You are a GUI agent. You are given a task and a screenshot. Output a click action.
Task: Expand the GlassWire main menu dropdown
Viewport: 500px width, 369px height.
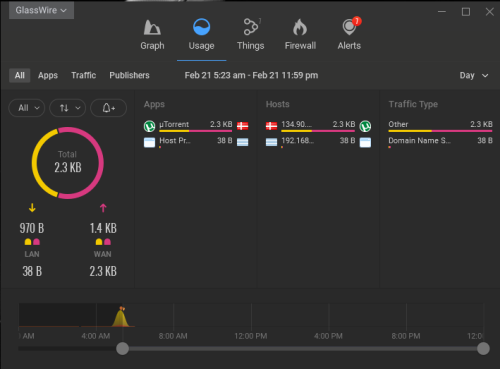coord(41,10)
